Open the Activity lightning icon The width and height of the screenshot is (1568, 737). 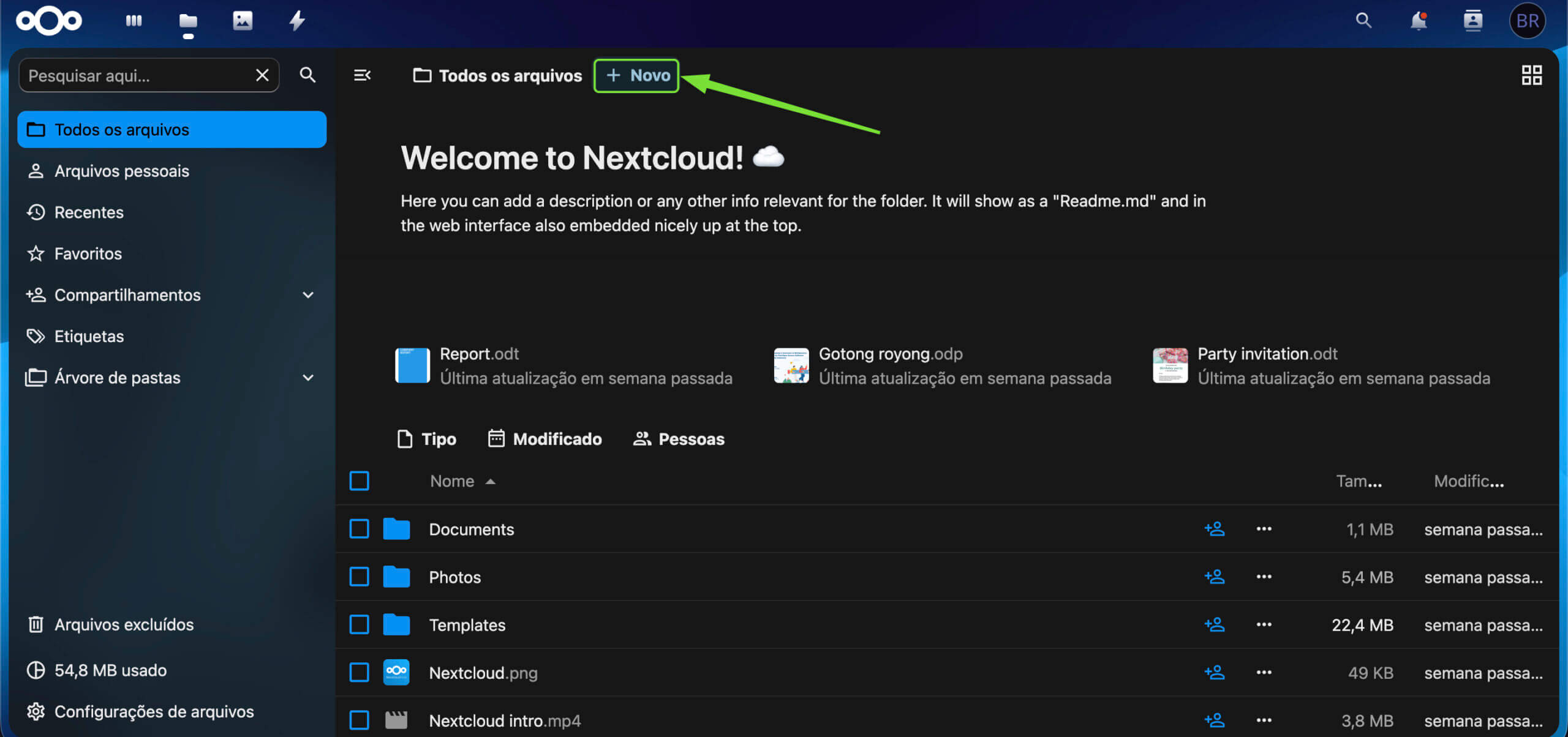[x=297, y=21]
